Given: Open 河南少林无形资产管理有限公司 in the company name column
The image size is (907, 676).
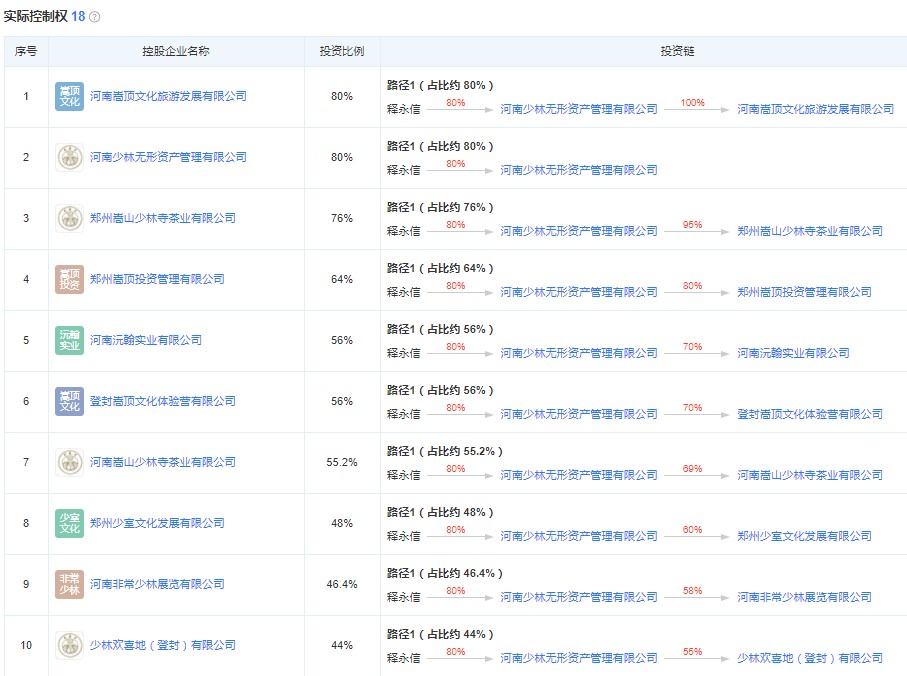Looking at the screenshot, I should pos(168,157).
